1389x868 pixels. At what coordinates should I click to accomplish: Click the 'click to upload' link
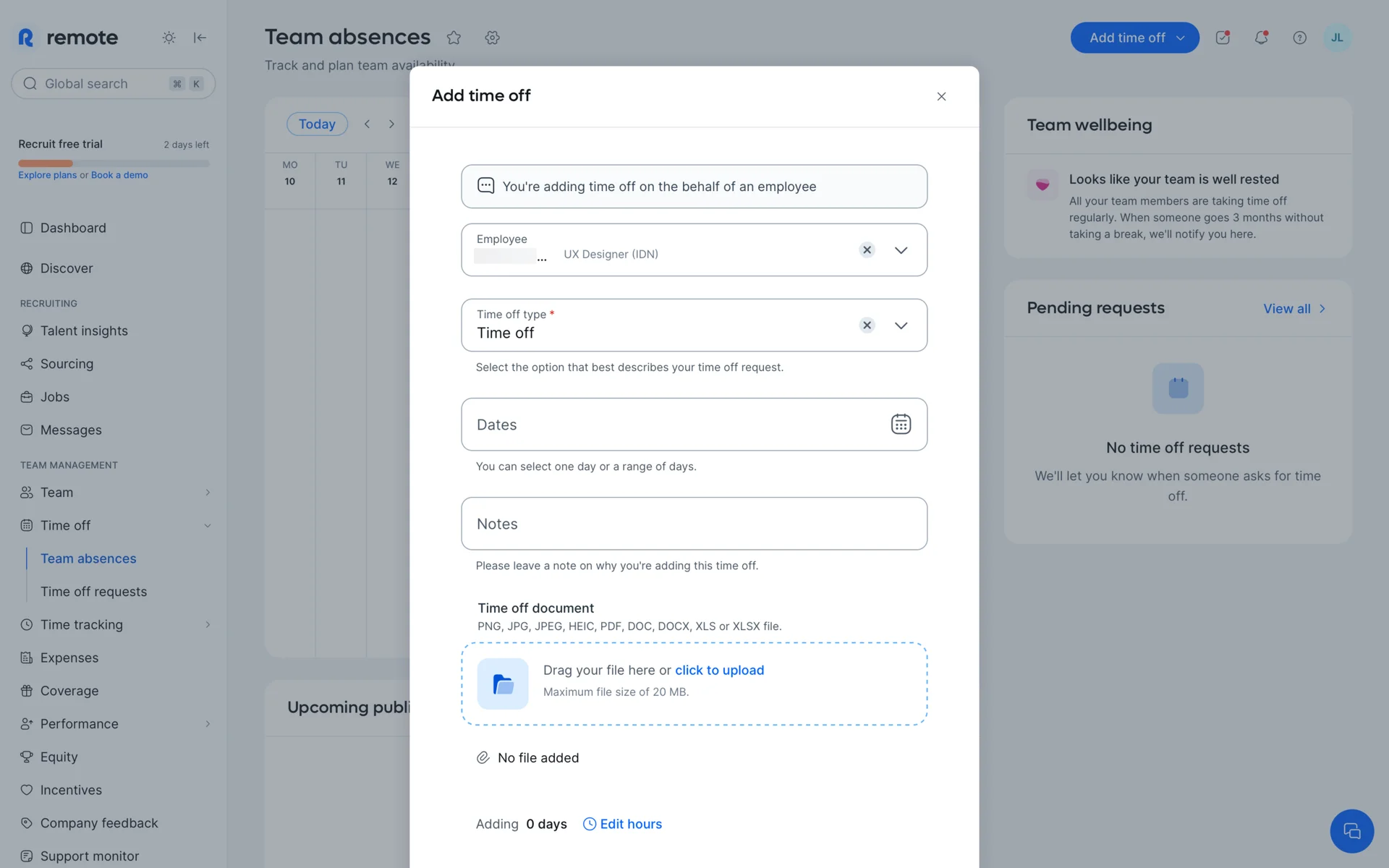pyautogui.click(x=719, y=671)
